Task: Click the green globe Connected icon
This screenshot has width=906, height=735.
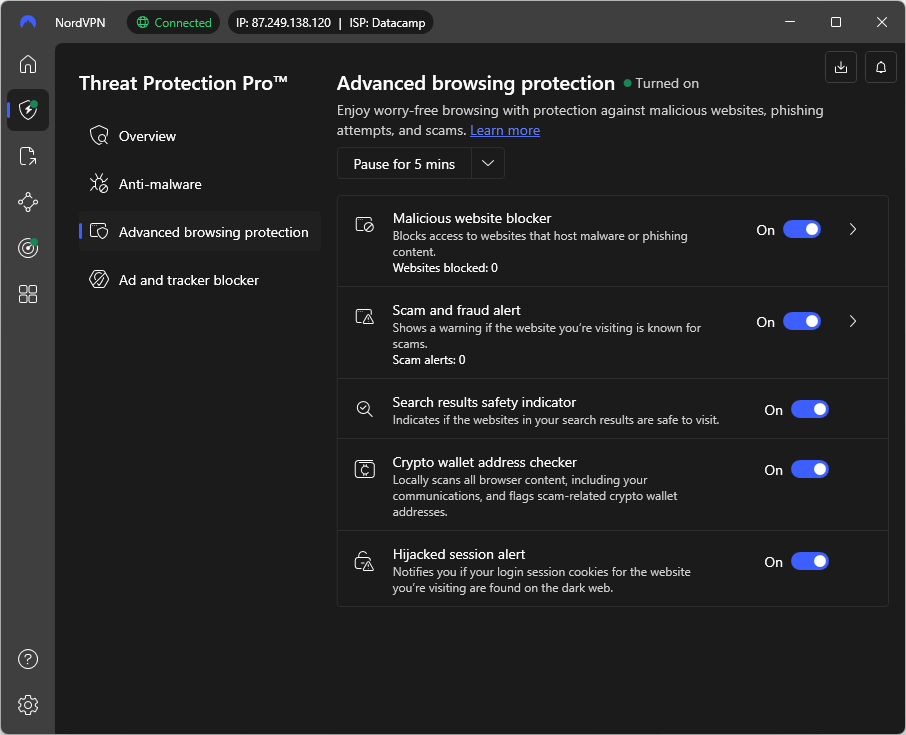Action: [142, 23]
